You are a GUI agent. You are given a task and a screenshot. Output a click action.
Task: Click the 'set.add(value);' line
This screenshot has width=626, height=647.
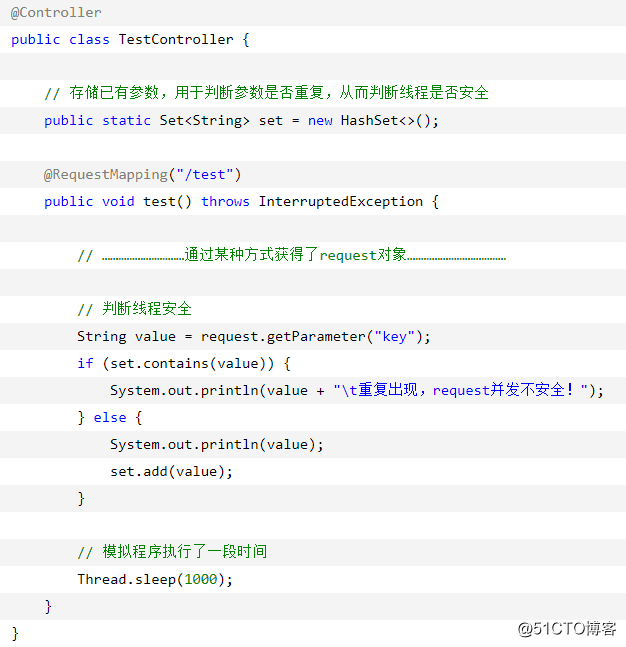pyautogui.click(x=171, y=471)
